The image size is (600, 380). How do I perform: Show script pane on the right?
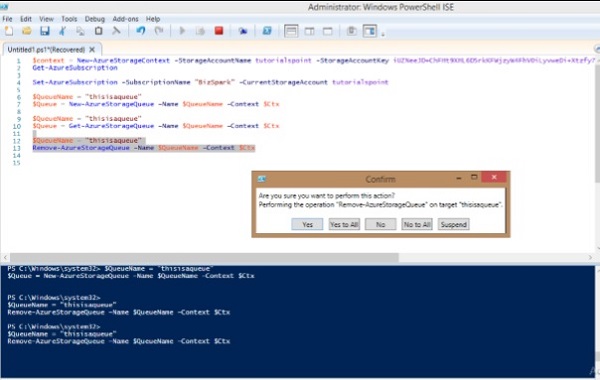coord(309,31)
